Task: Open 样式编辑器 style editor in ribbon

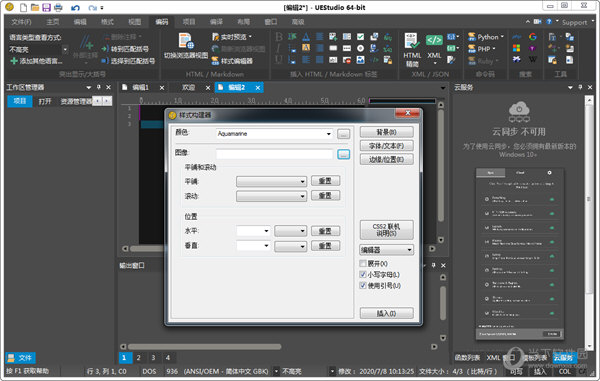Action: tap(232, 61)
